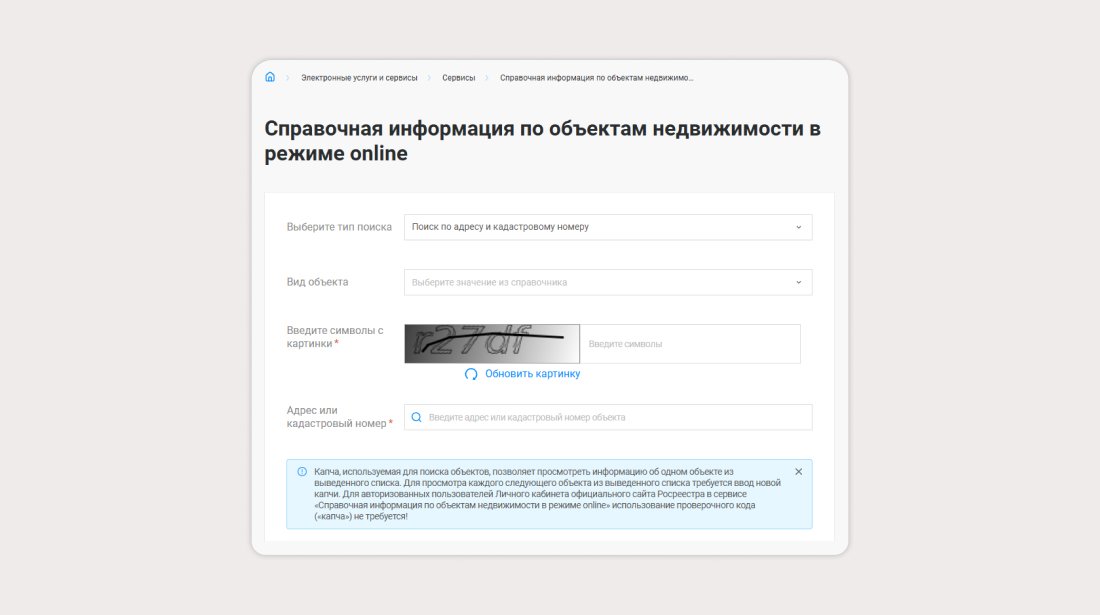Focus the 'Введите символы' captcha input
This screenshot has height=615, width=1100.
point(690,344)
